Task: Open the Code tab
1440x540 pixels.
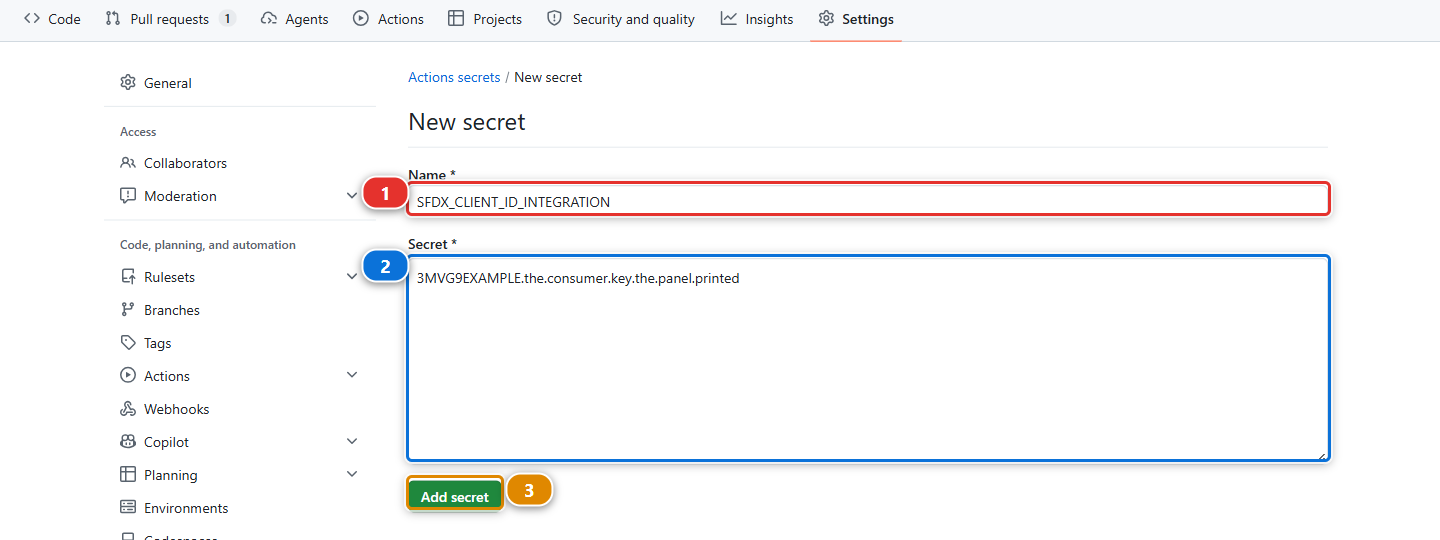Action: (52, 19)
